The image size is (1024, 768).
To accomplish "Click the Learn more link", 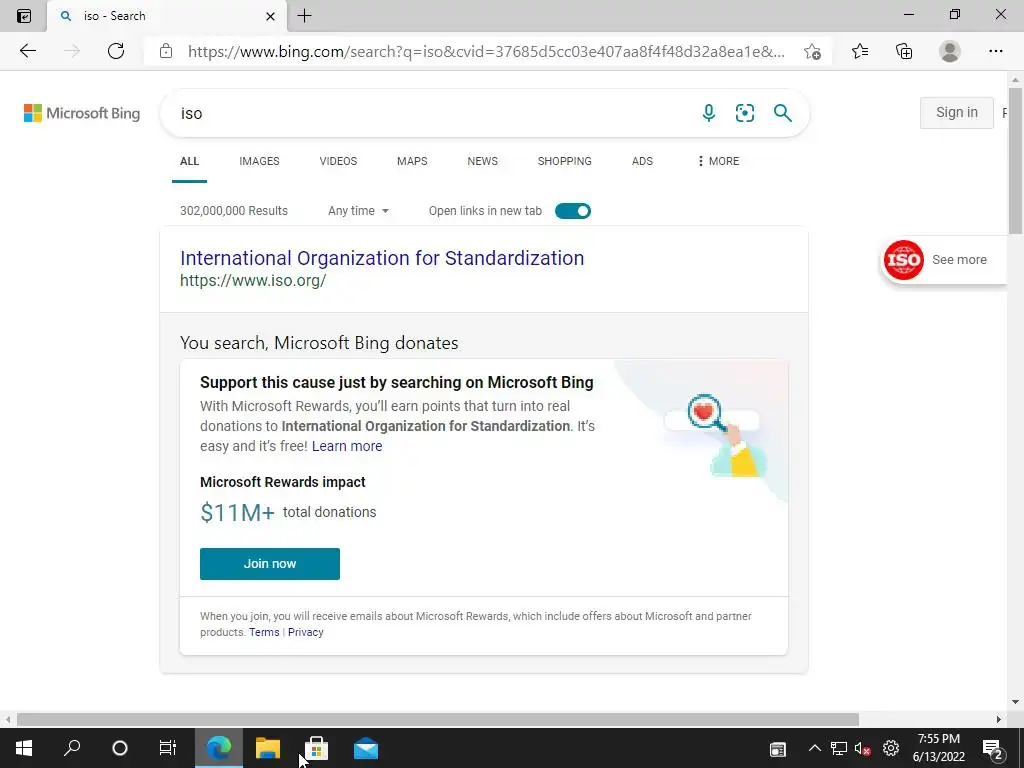I will [x=347, y=446].
